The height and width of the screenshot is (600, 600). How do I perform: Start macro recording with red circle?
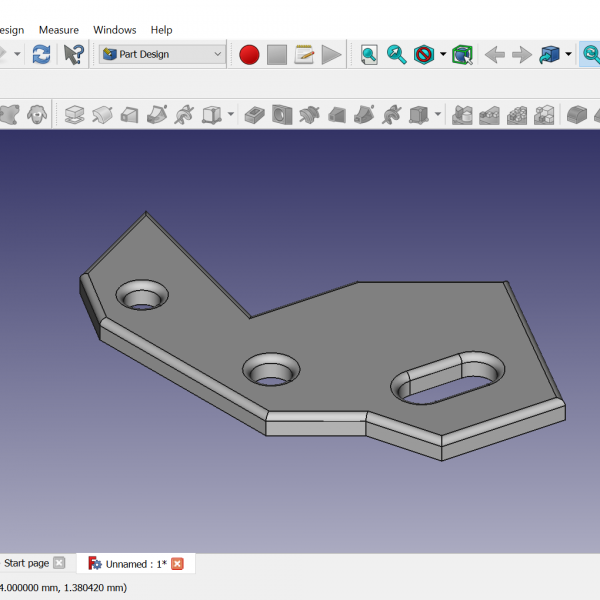coord(249,54)
